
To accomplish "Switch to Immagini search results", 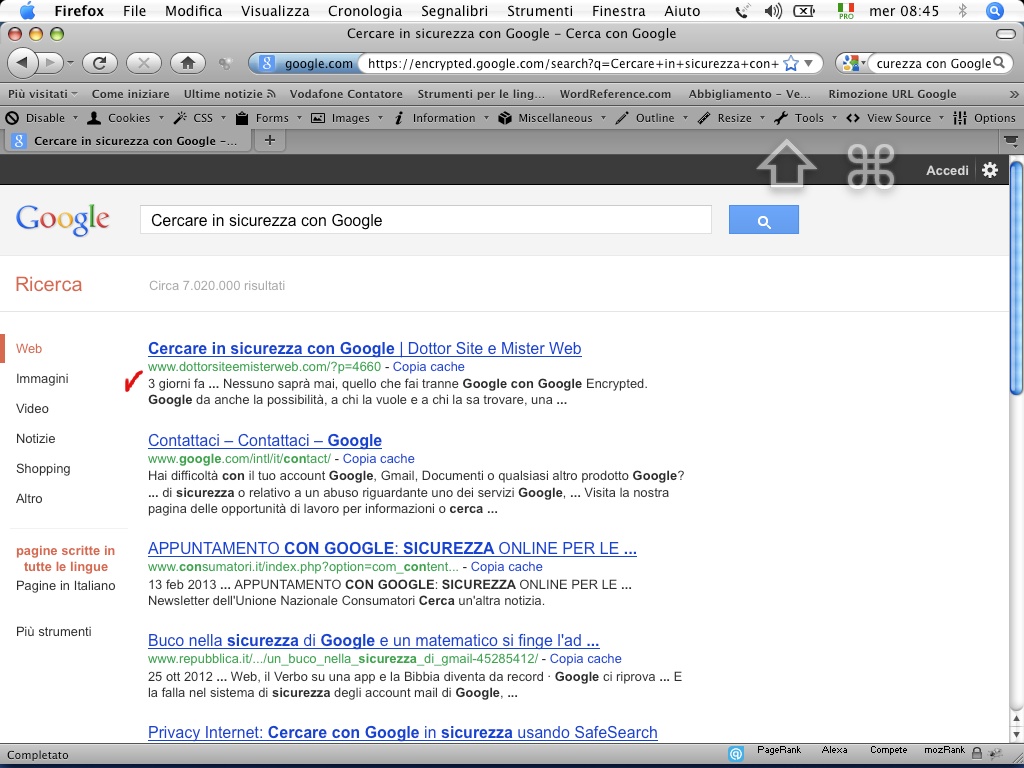I will coord(42,379).
